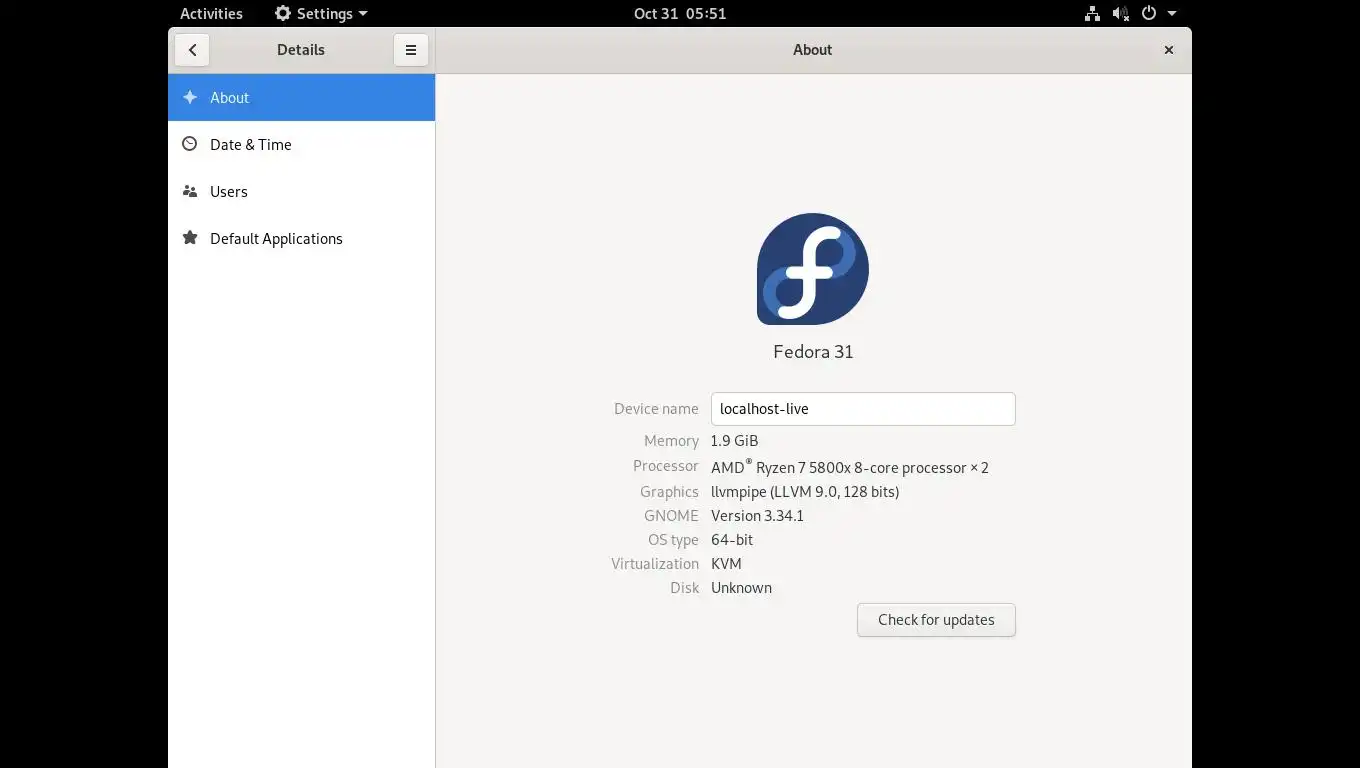Screen dimensions: 1360x768
Task: Click the power icon in top bar
Action: point(1149,14)
